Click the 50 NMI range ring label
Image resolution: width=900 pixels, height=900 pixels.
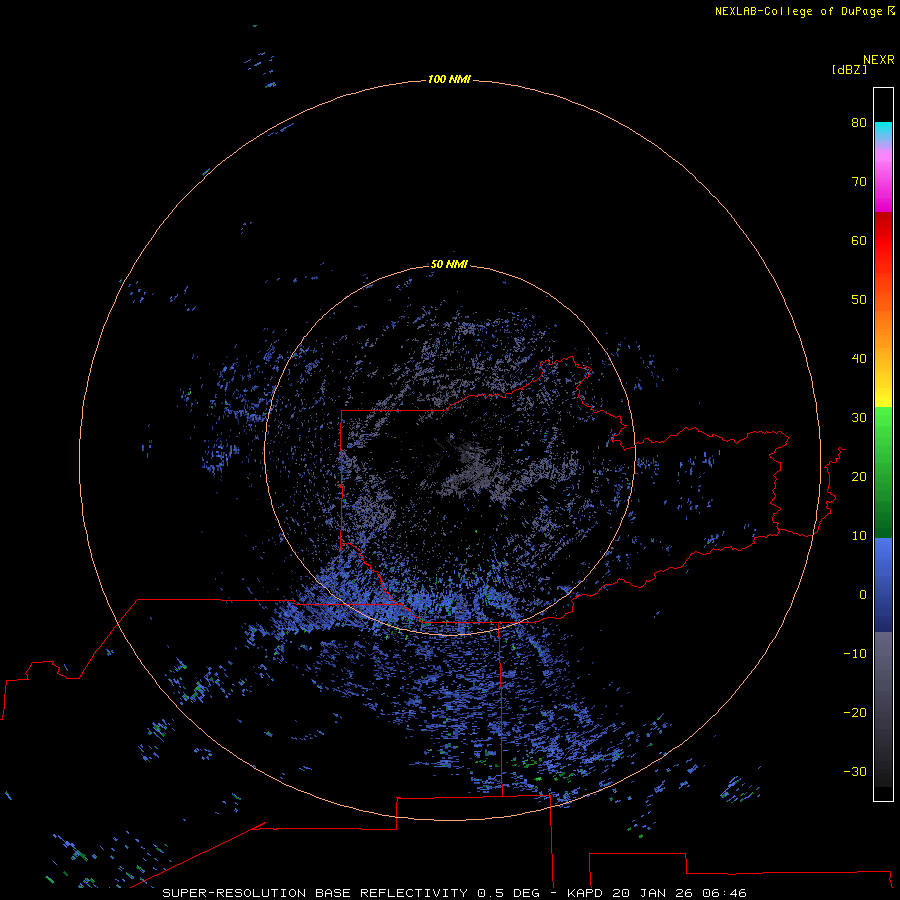coord(449,264)
